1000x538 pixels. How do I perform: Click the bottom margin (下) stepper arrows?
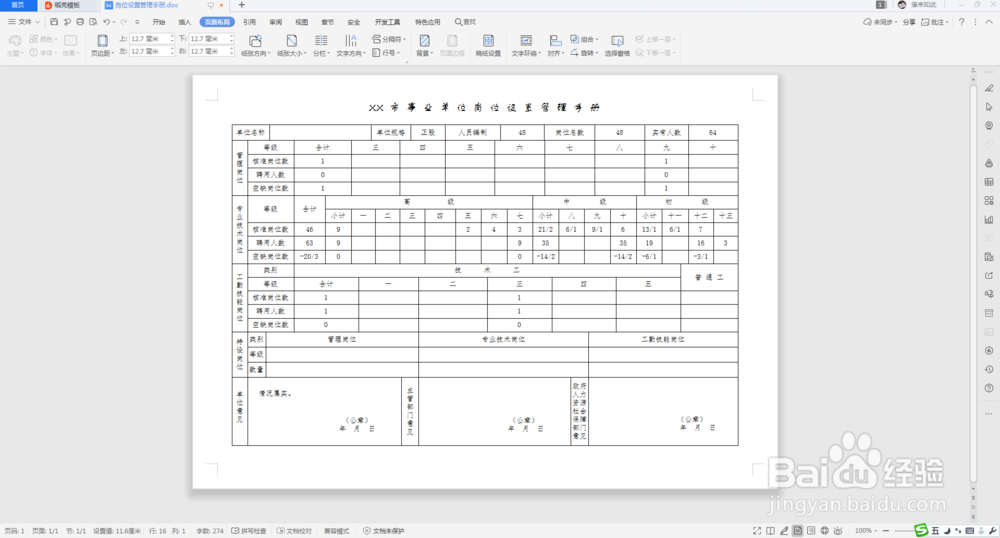(231, 39)
